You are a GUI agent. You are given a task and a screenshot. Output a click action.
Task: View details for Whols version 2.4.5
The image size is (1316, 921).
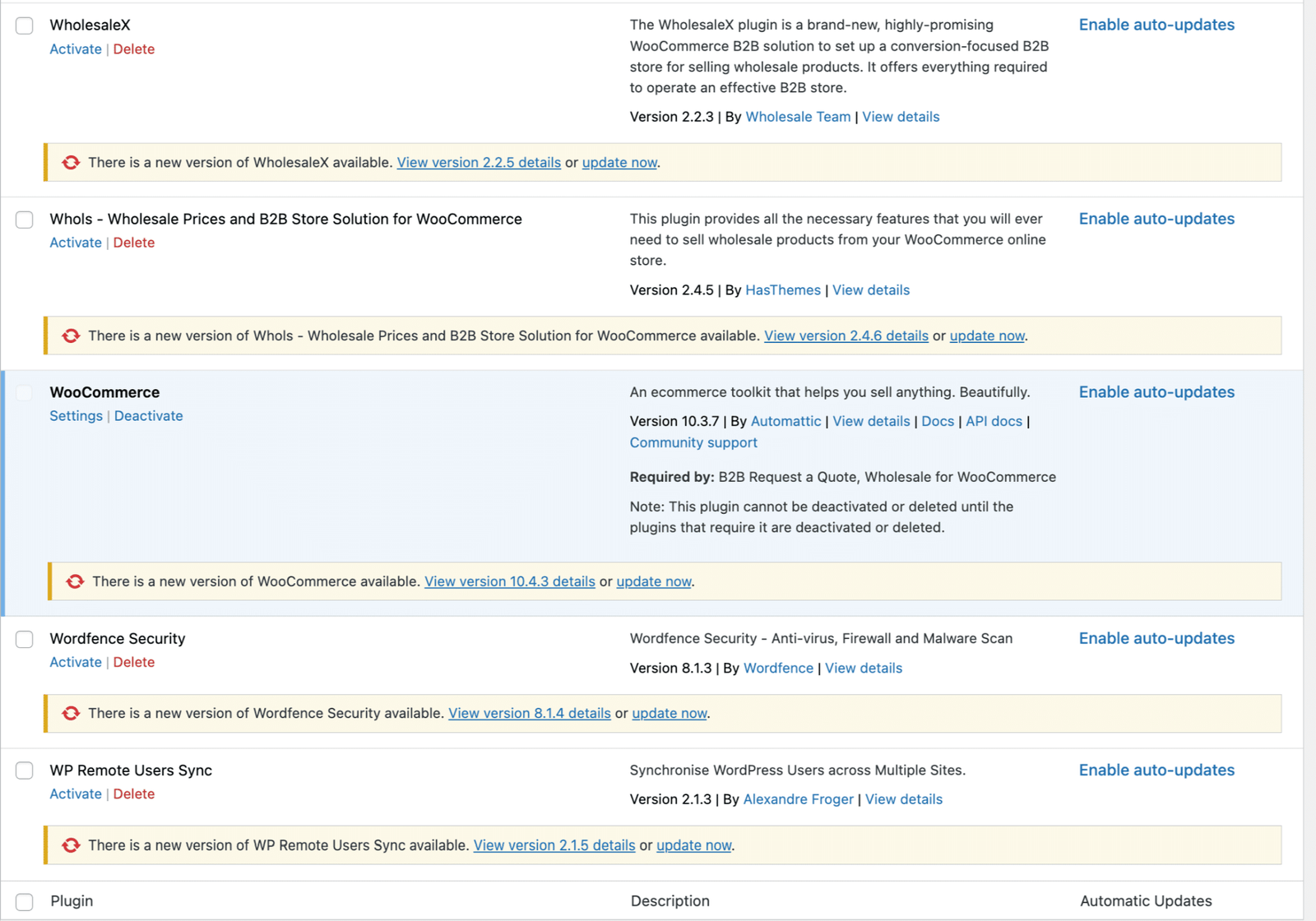pyautogui.click(x=871, y=290)
